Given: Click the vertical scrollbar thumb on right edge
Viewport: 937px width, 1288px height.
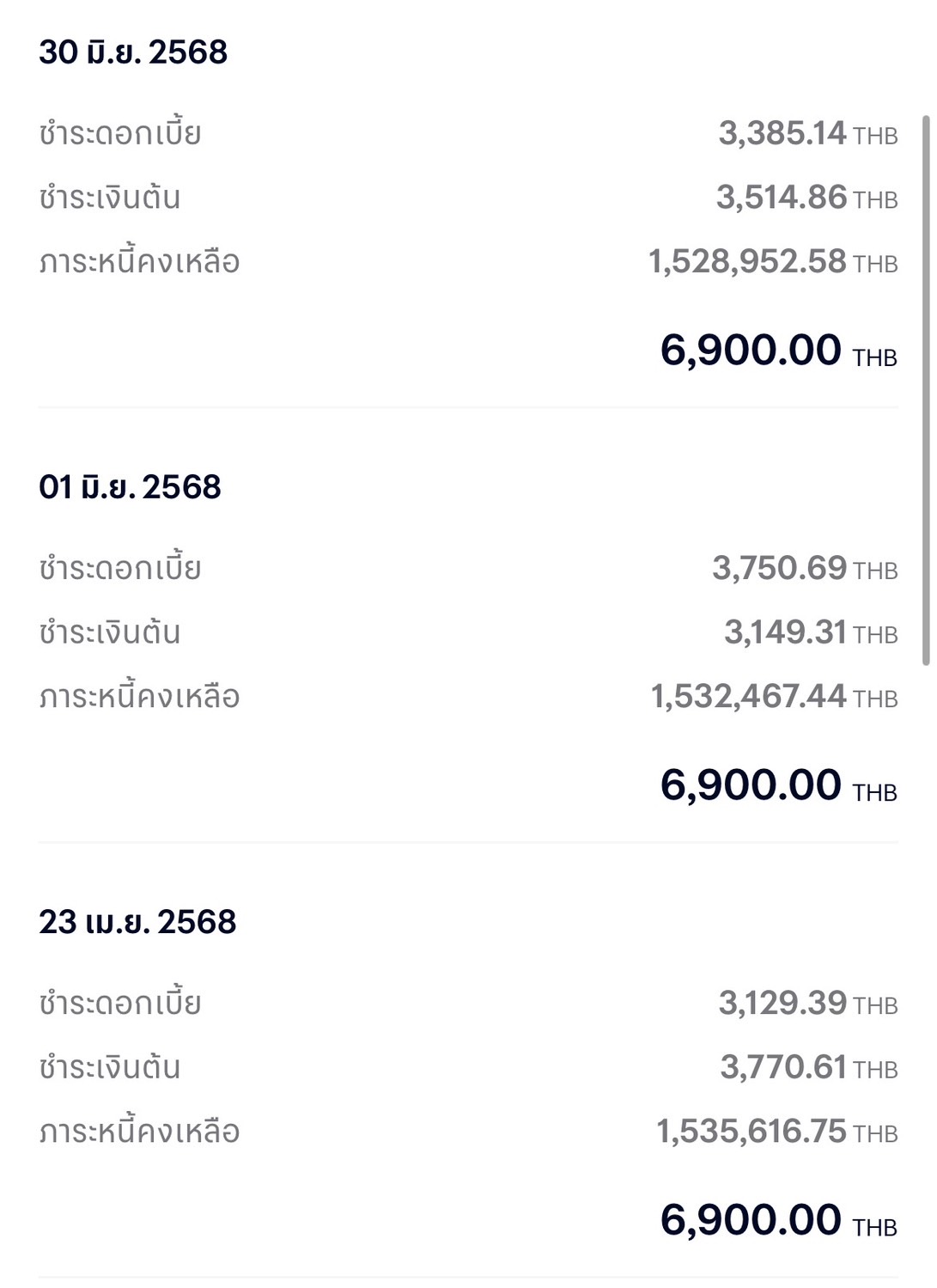Looking at the screenshot, I should pos(926,390).
